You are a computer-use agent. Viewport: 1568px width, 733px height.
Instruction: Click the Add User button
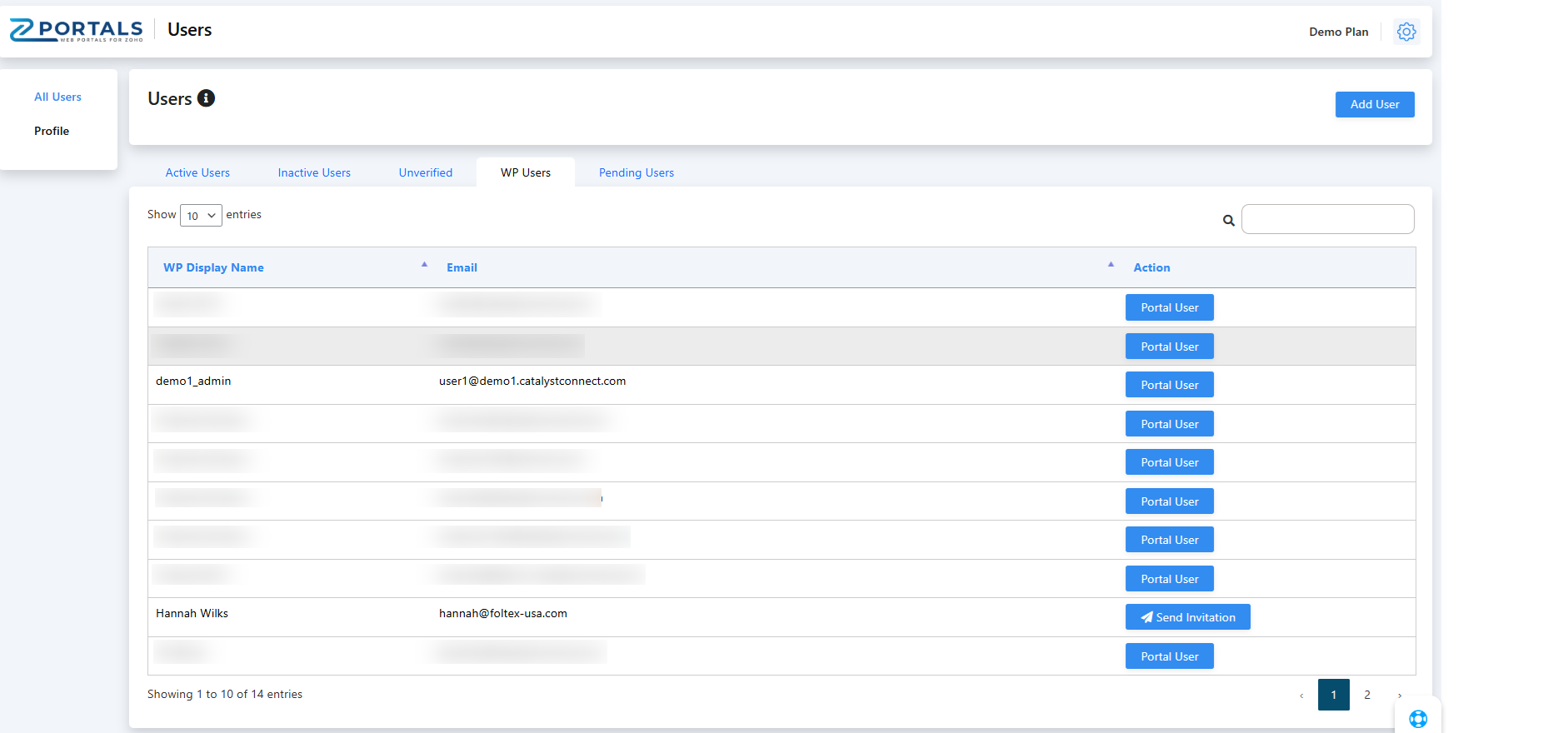(1374, 104)
